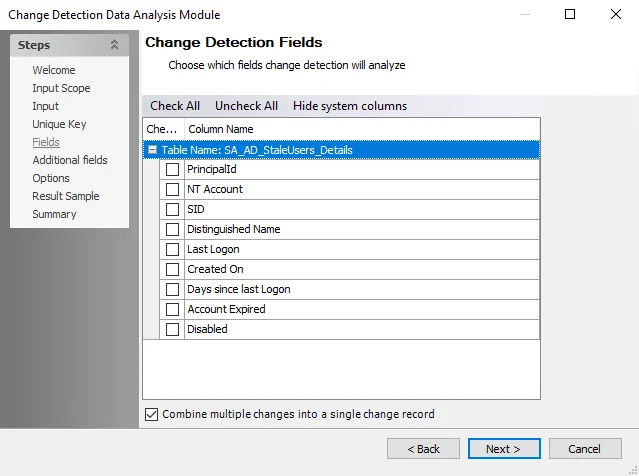This screenshot has height=476, width=639.
Task: Check the Days since last Logon checkbox
Action: pyautogui.click(x=172, y=289)
